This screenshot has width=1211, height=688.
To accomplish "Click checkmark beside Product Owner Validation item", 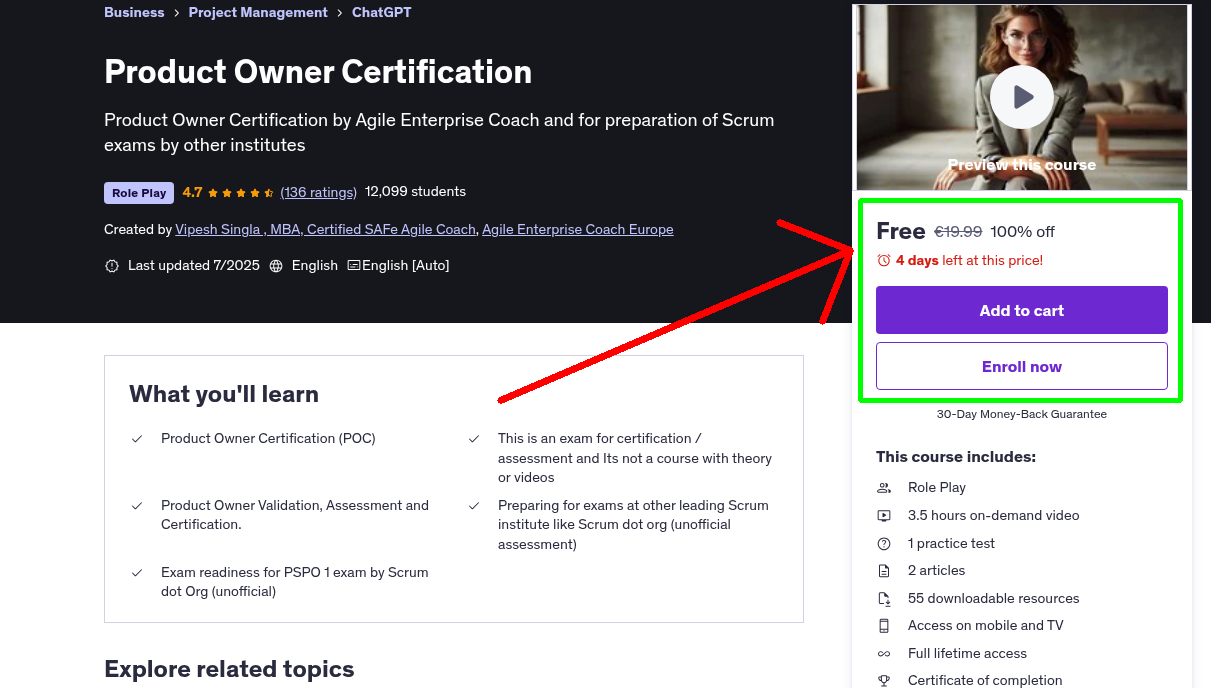I will (x=137, y=506).
